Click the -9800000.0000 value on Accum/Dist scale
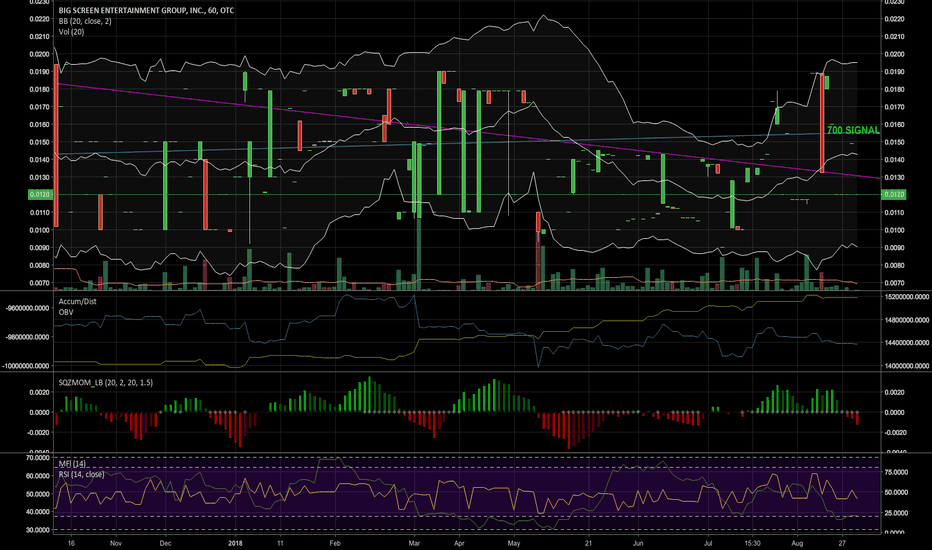This screenshot has width=932, height=550. tap(27, 337)
